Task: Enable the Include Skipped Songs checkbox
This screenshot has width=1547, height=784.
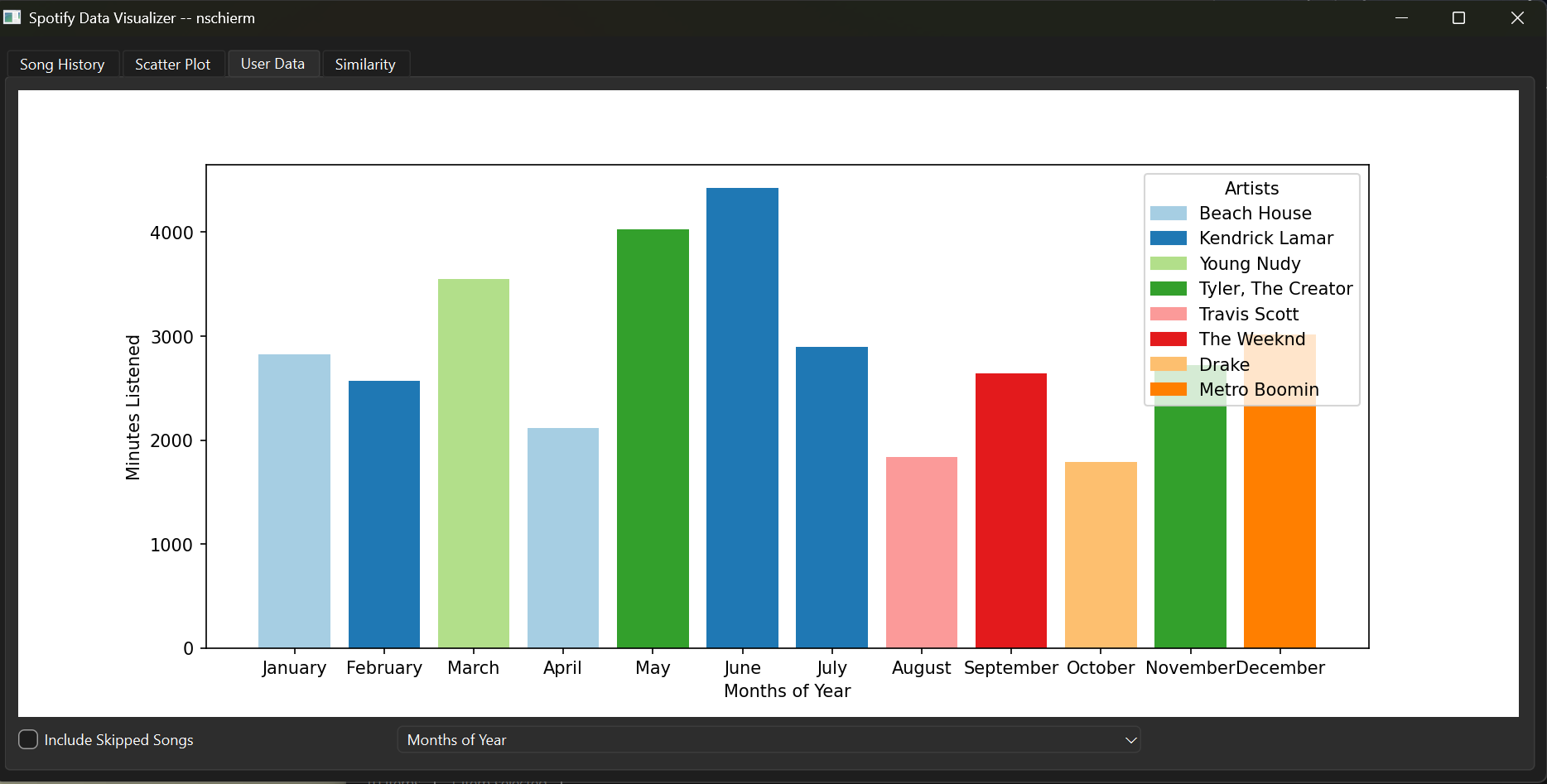Action: (28, 739)
